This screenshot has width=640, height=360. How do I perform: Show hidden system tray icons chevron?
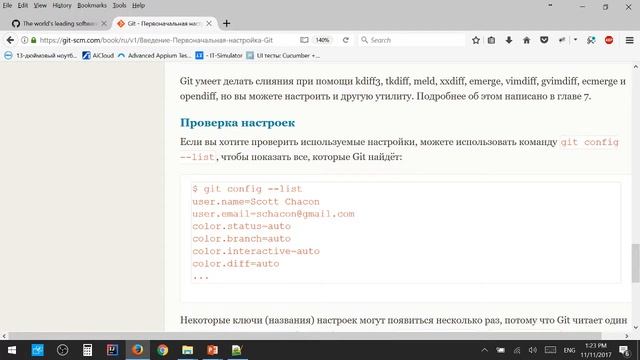tap(484, 350)
